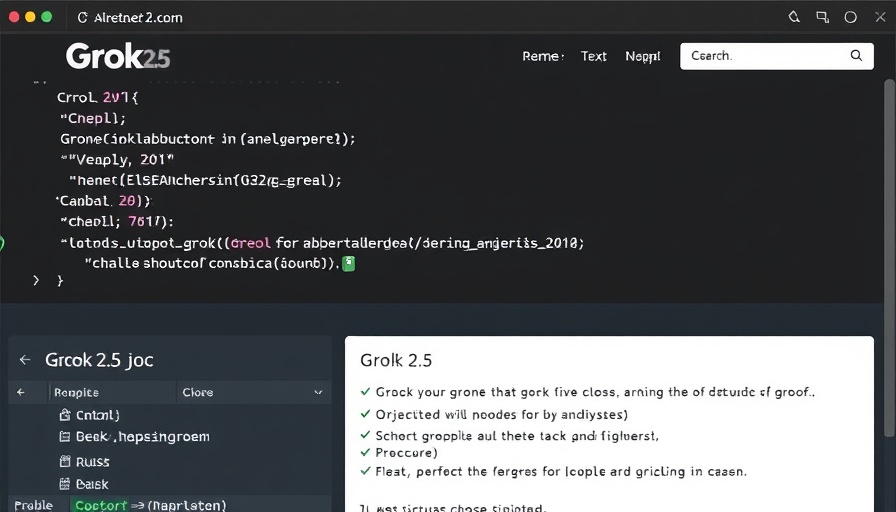Click the icon beside Beek .hapsingroem
Viewport: 896px width, 512px height.
tap(65, 437)
